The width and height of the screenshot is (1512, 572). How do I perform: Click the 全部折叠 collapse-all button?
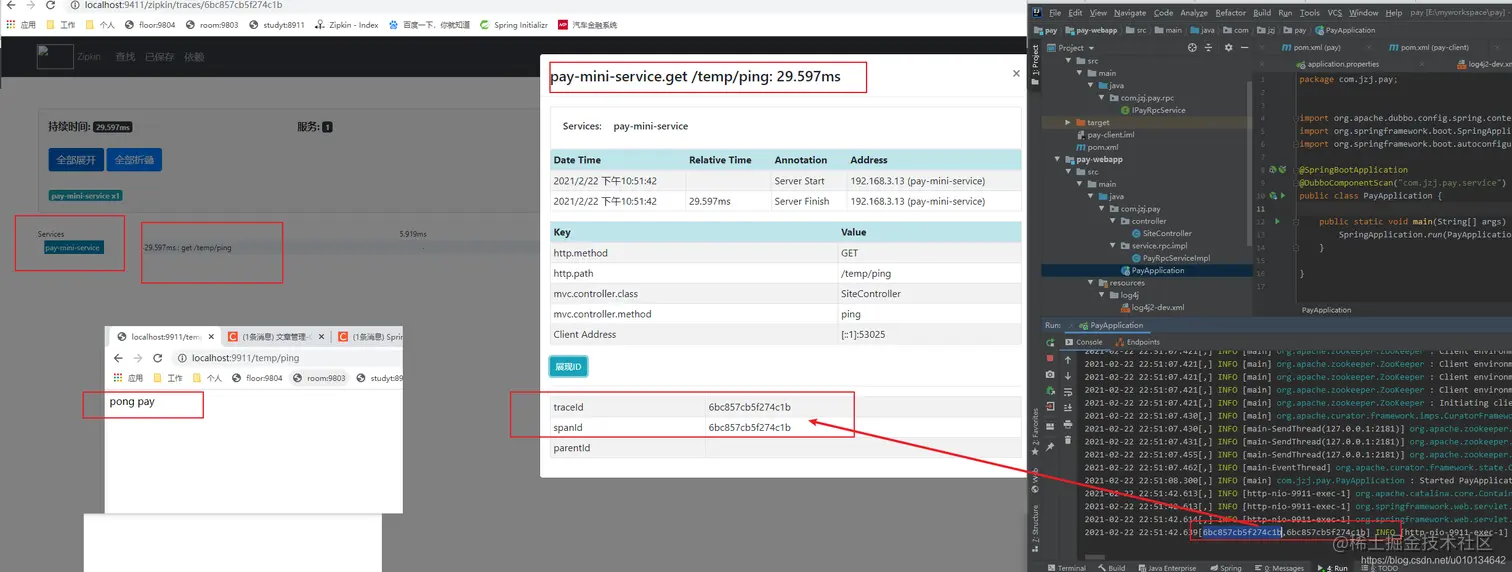134,160
